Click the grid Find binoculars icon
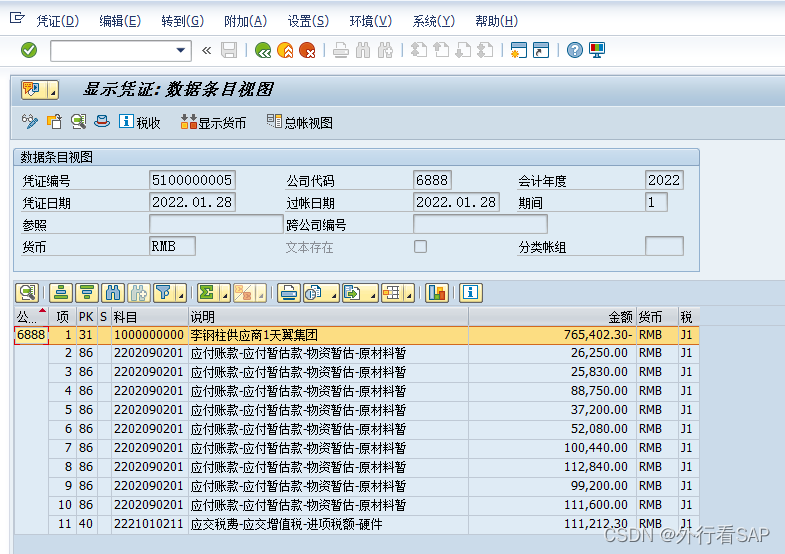Image resolution: width=785 pixels, height=554 pixels. tap(113, 293)
